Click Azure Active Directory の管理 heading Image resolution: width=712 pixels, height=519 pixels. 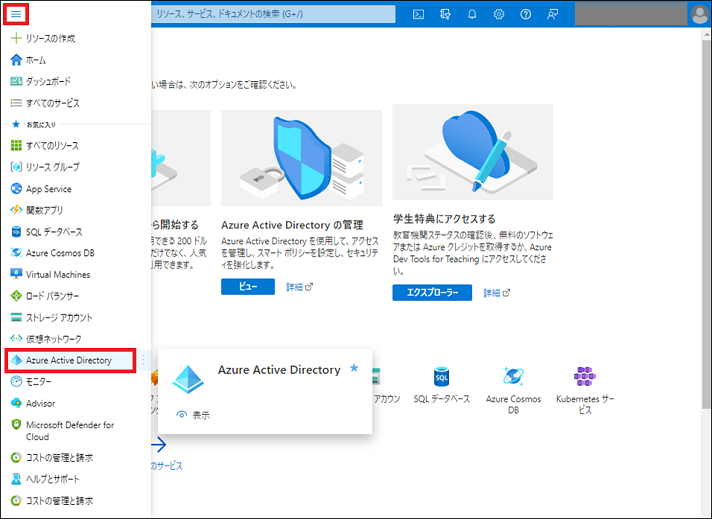292,225
